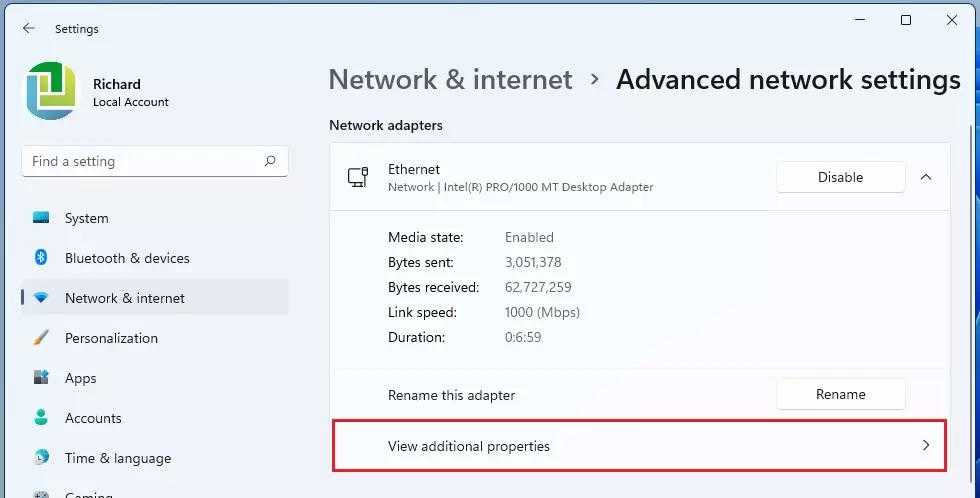
Task: Focus the Find a setting search box
Action: click(x=145, y=161)
